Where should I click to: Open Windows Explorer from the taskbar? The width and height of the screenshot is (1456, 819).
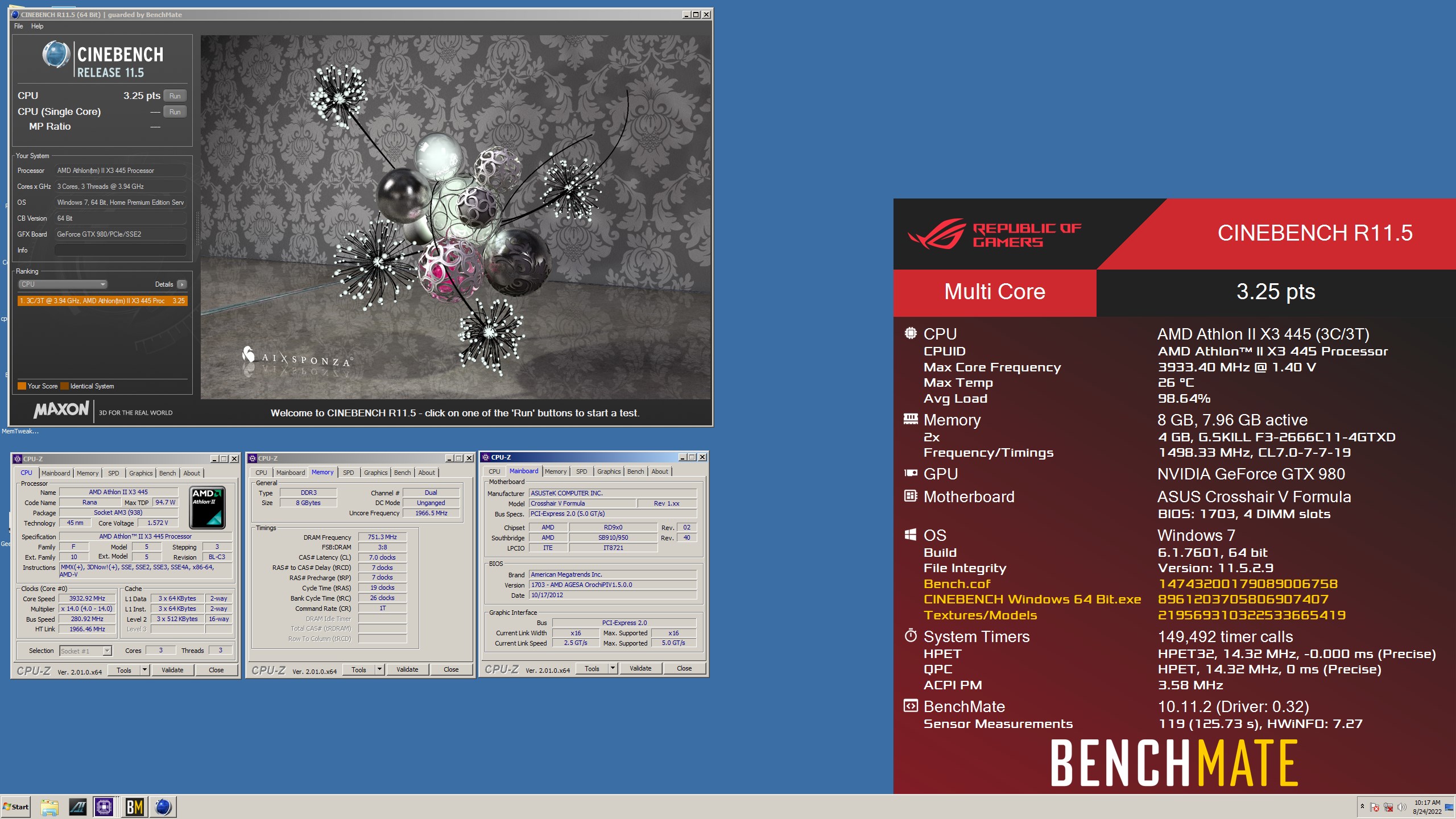(x=49, y=807)
